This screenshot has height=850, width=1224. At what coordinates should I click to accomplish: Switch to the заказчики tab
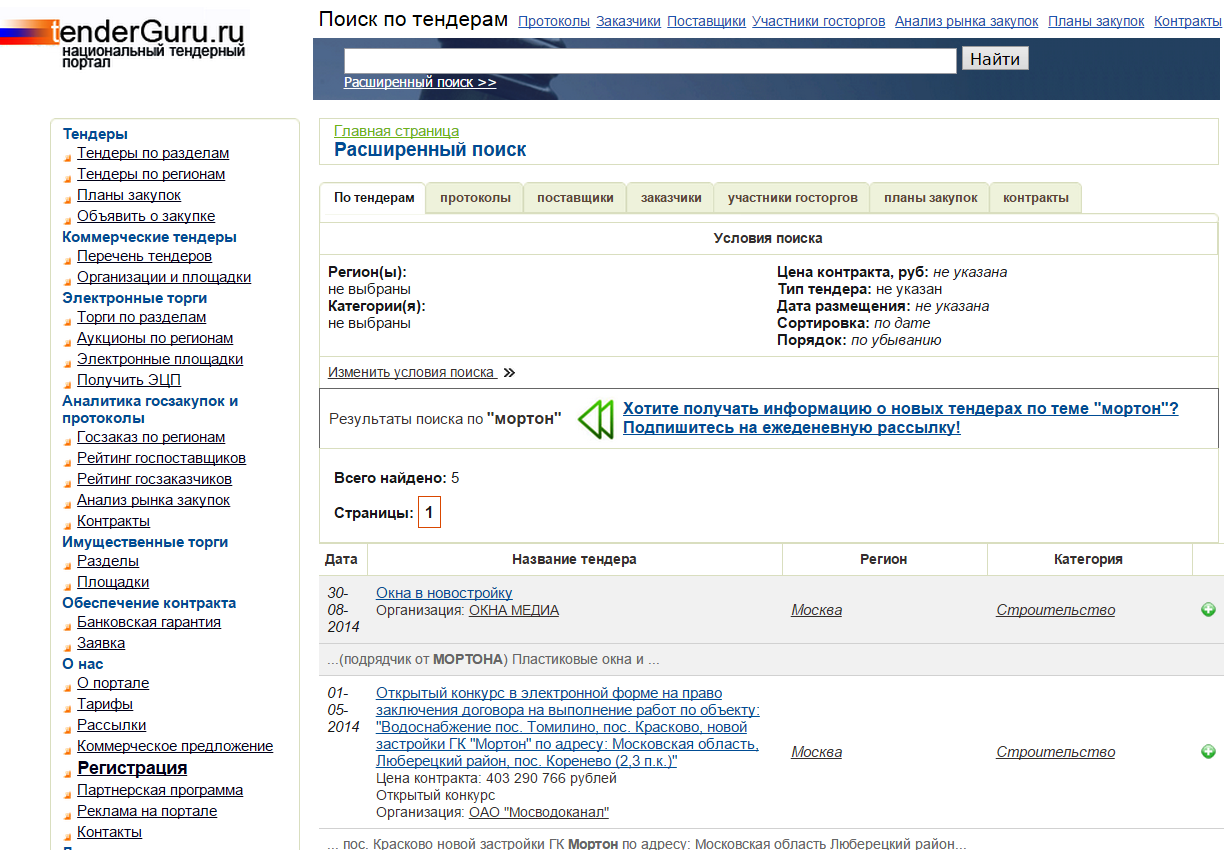671,198
